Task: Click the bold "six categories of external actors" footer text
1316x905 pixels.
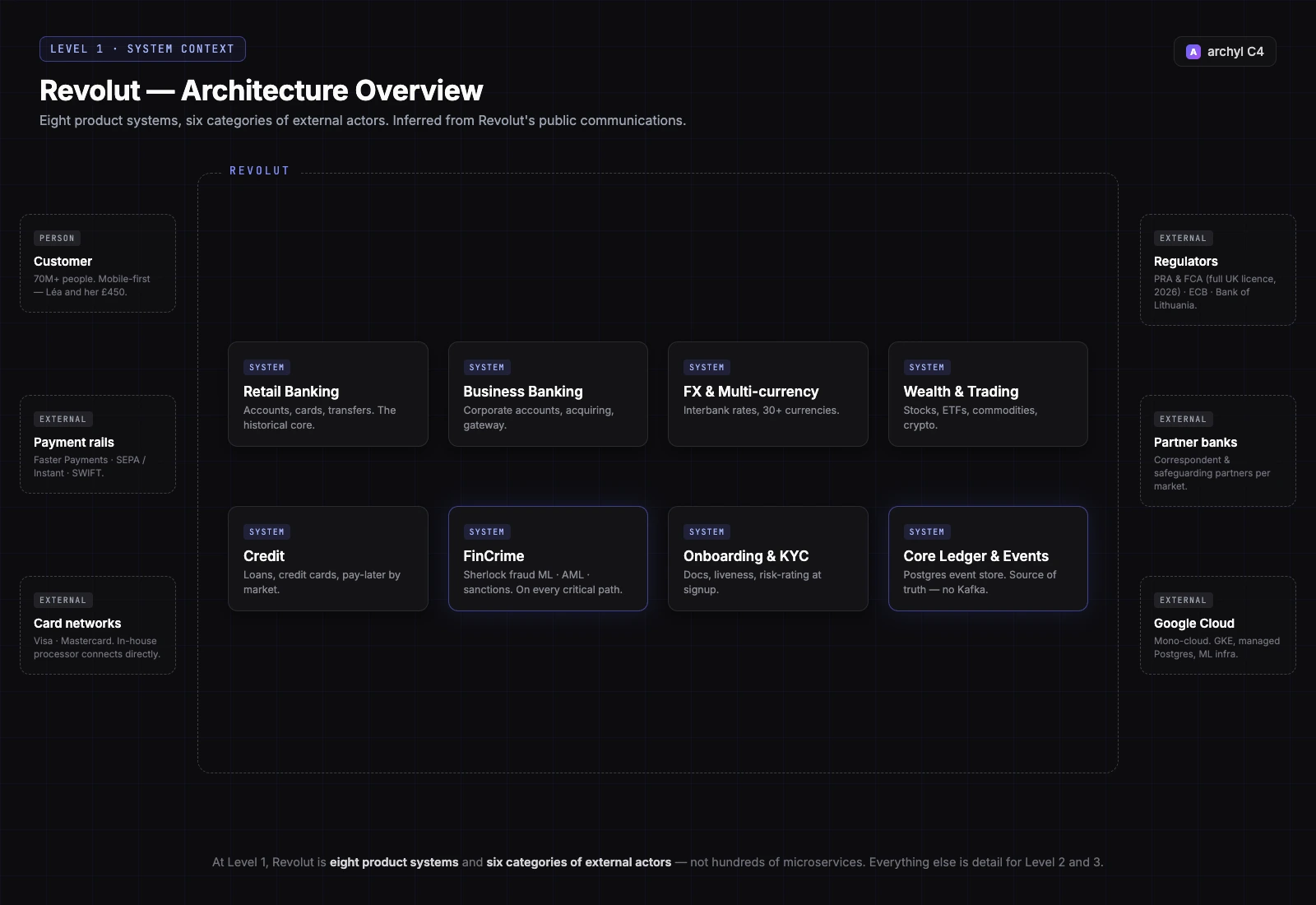Action: 579,862
